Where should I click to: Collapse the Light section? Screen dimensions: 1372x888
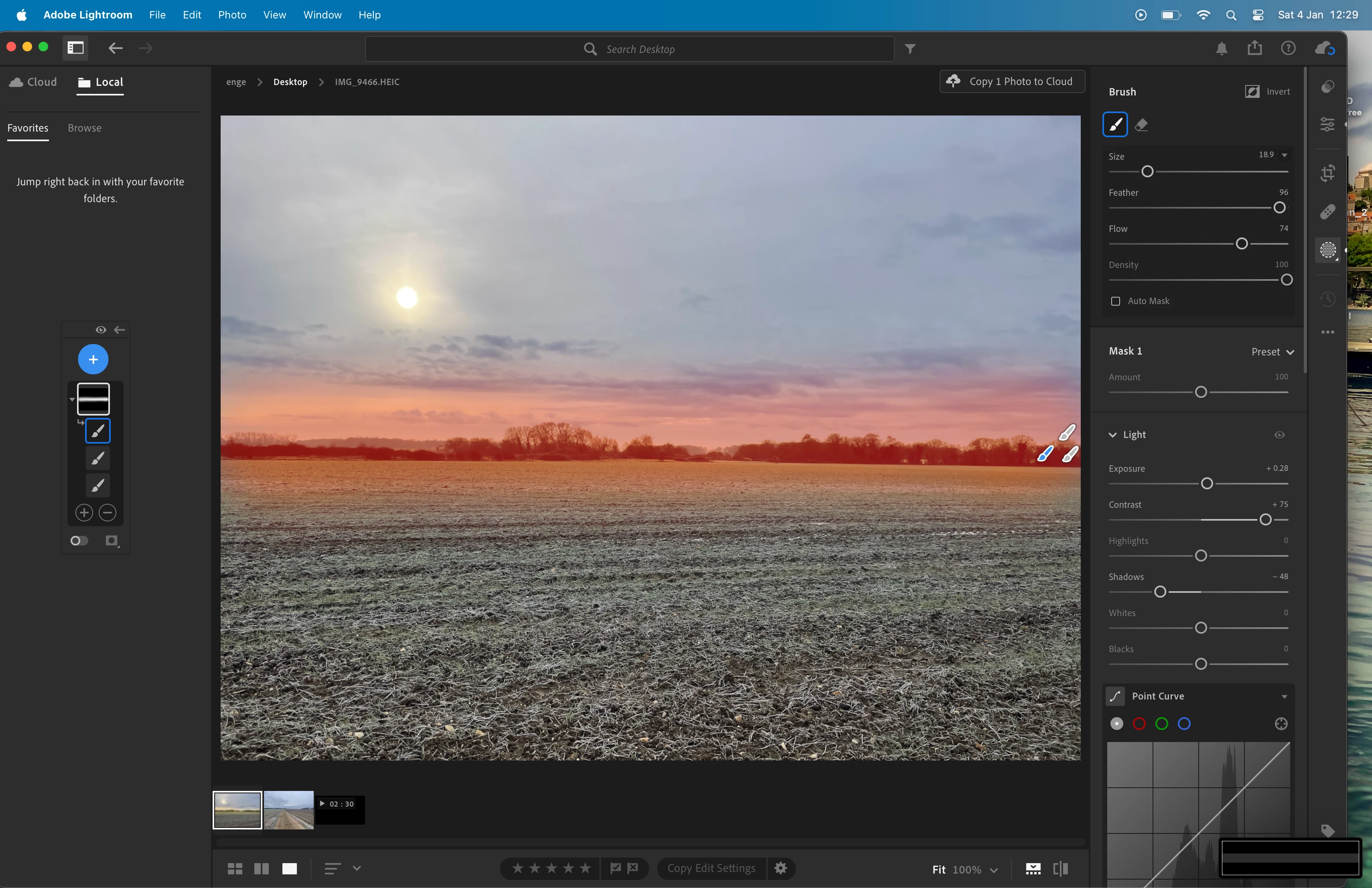click(1112, 434)
